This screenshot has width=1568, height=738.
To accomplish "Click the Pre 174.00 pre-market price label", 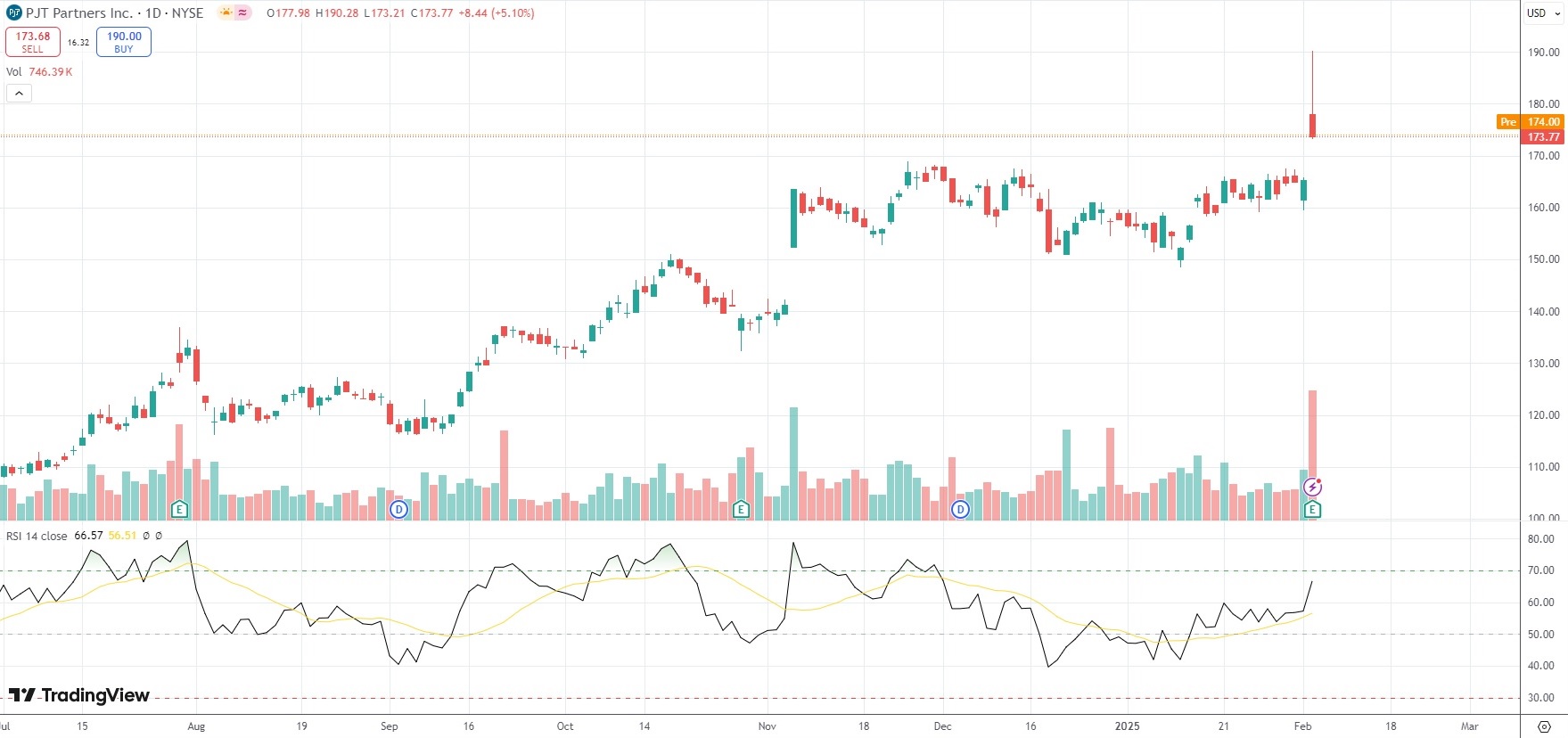I will click(x=1531, y=122).
